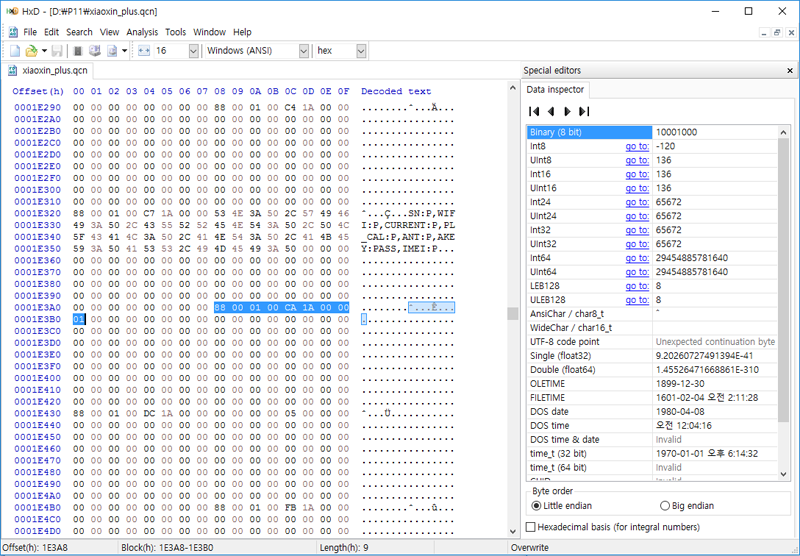The height and width of the screenshot is (556, 800).
Task: Select Little endian byte order
Action: 561,506
